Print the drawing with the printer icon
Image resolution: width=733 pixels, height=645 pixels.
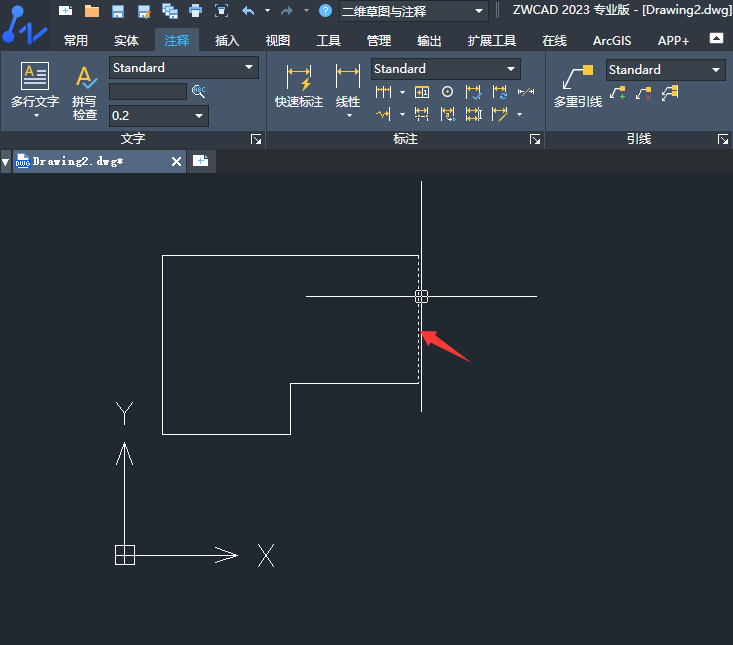pos(195,11)
